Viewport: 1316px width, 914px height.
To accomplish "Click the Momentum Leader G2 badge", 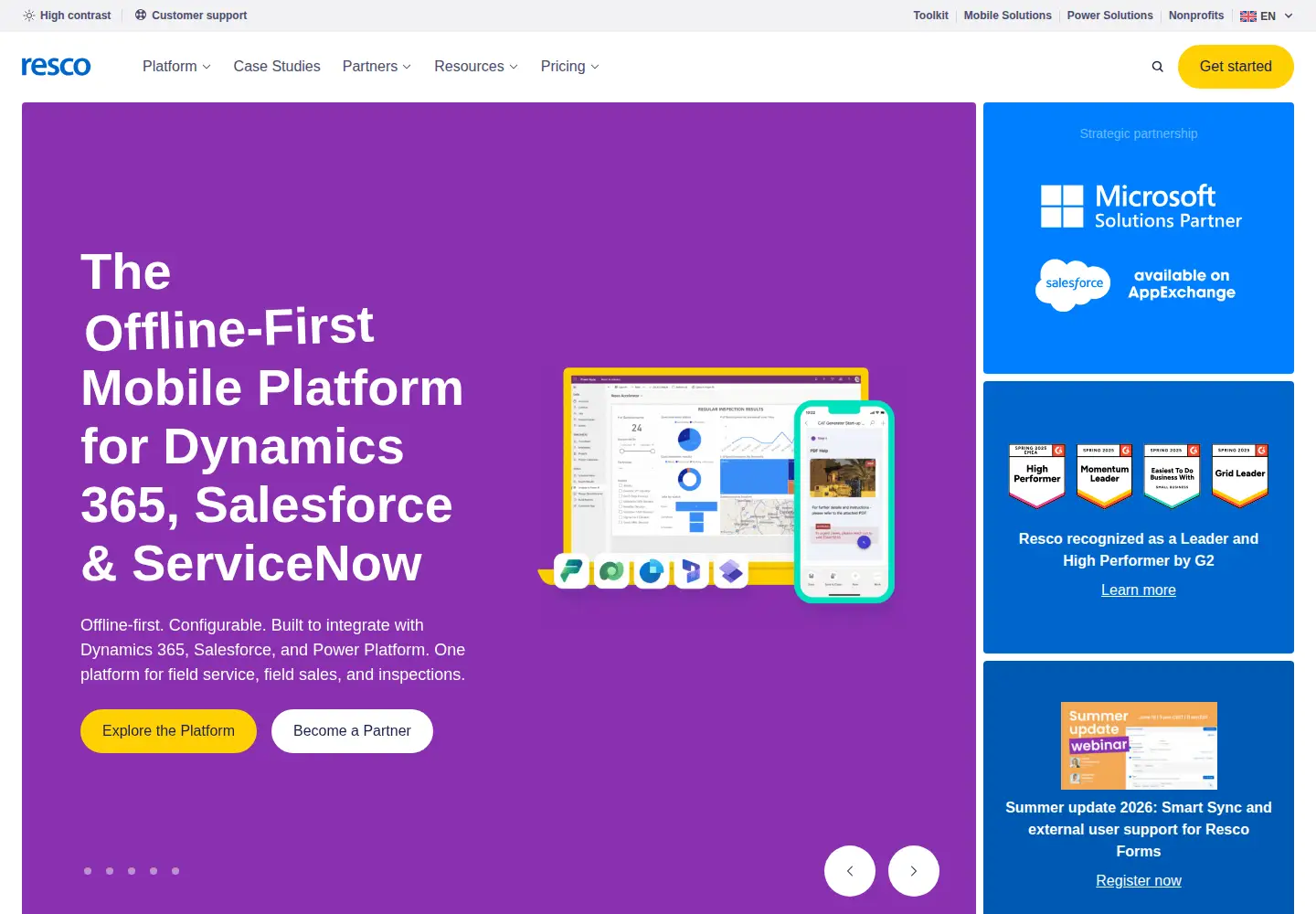I will click(x=1105, y=475).
